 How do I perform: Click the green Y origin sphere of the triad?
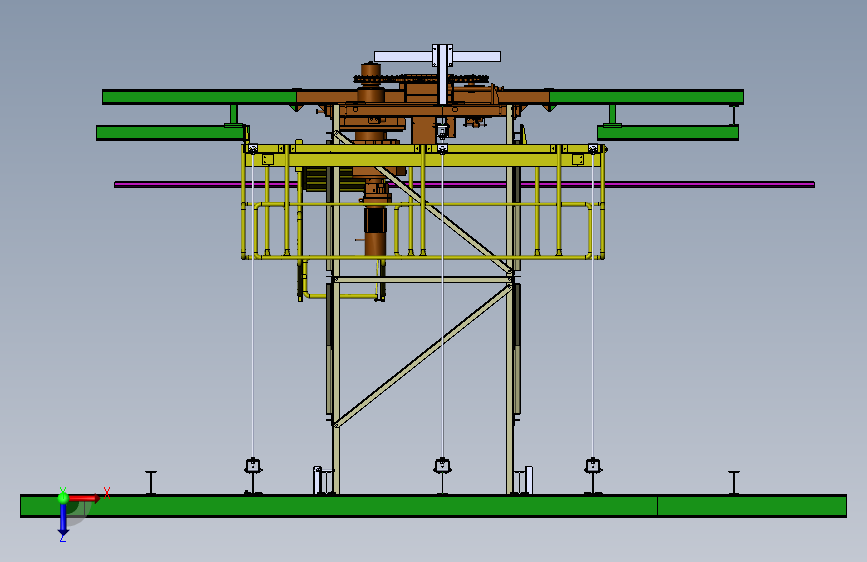click(63, 497)
